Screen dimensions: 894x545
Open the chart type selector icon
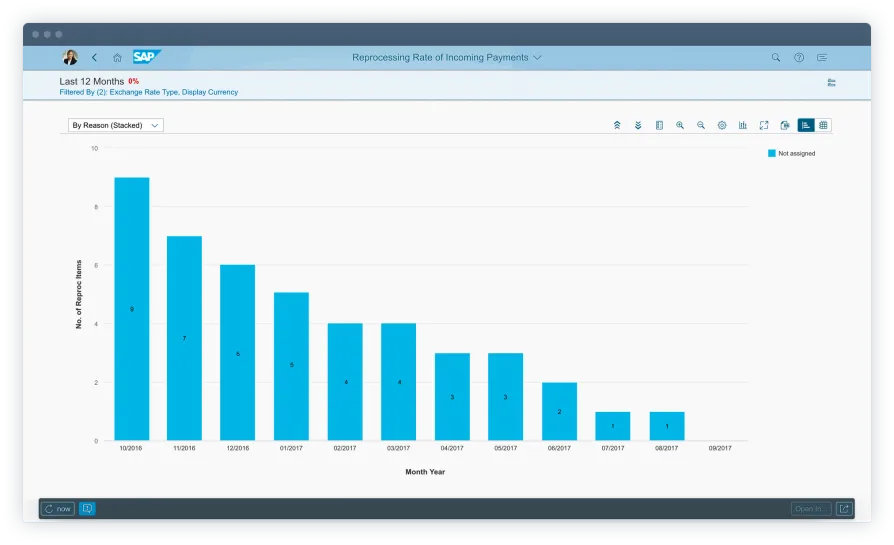point(743,126)
